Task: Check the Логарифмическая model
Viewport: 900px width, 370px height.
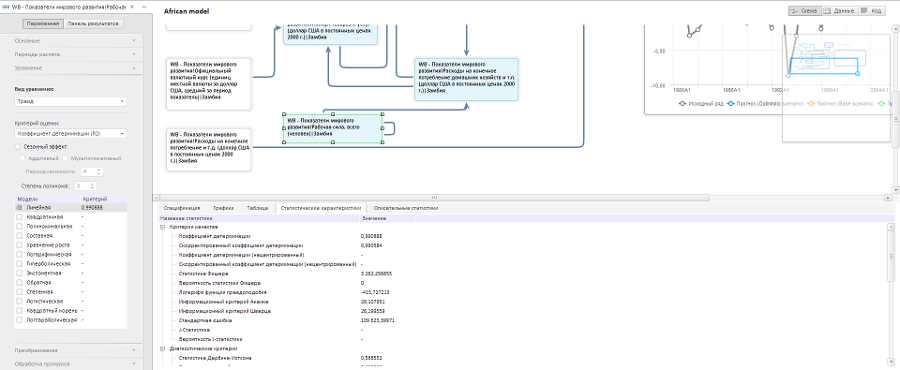Action: [20, 254]
